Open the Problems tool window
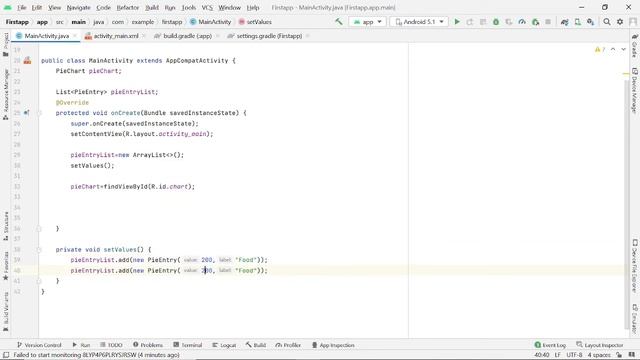 148,345
